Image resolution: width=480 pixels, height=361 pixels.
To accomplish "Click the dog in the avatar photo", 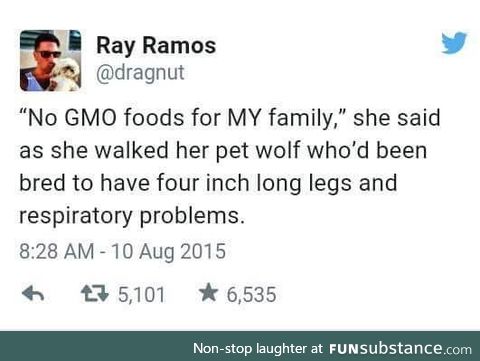I will [x=68, y=73].
